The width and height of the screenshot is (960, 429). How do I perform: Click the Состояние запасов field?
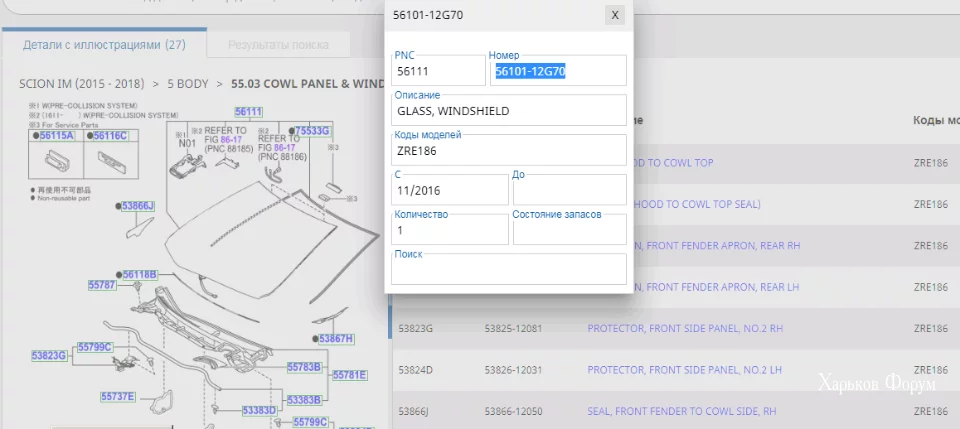click(x=569, y=229)
